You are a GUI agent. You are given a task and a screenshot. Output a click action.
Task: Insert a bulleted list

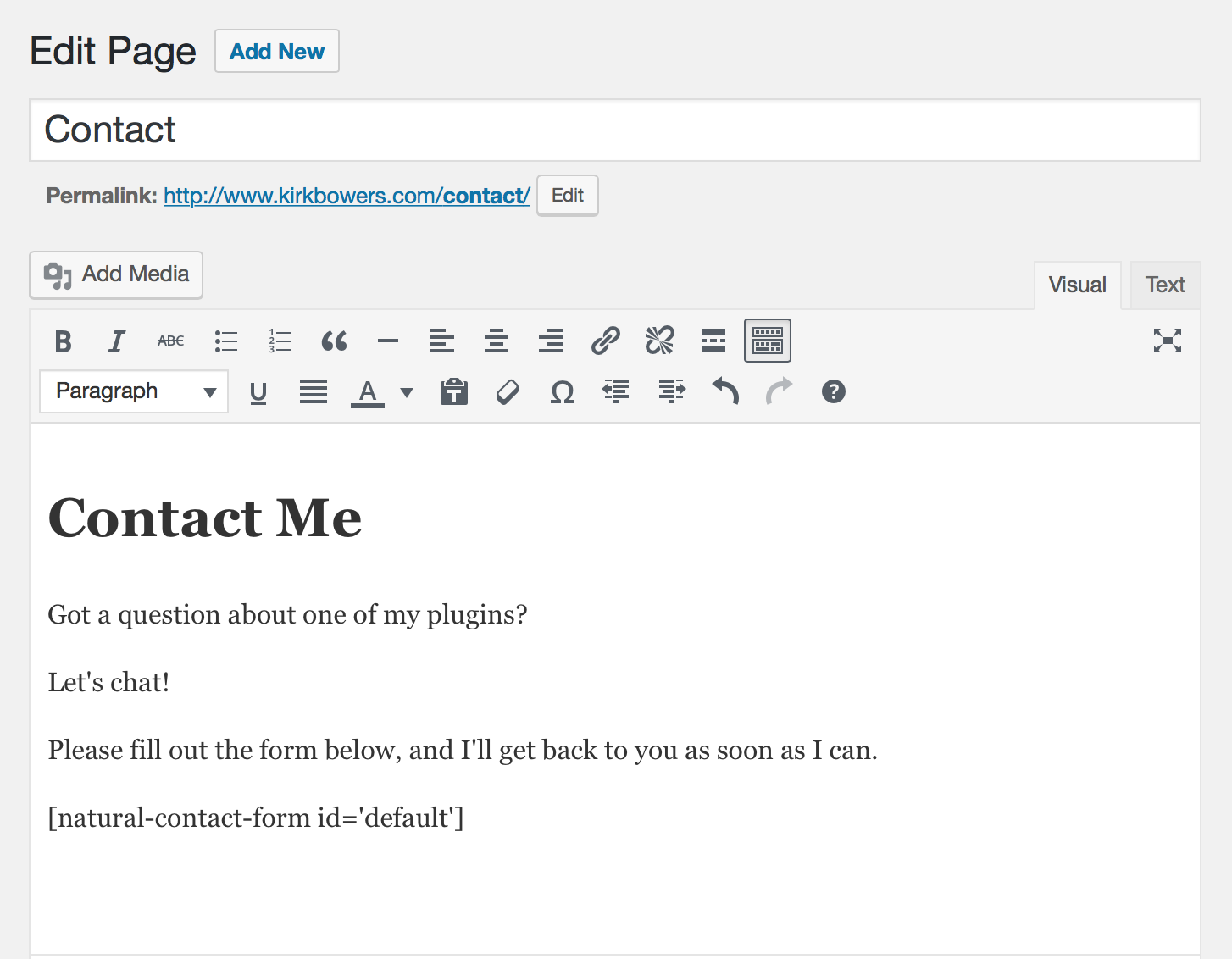click(225, 341)
